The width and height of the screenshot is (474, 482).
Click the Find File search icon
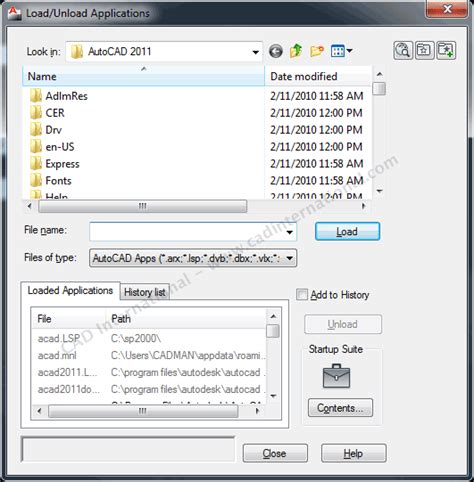coord(403,51)
